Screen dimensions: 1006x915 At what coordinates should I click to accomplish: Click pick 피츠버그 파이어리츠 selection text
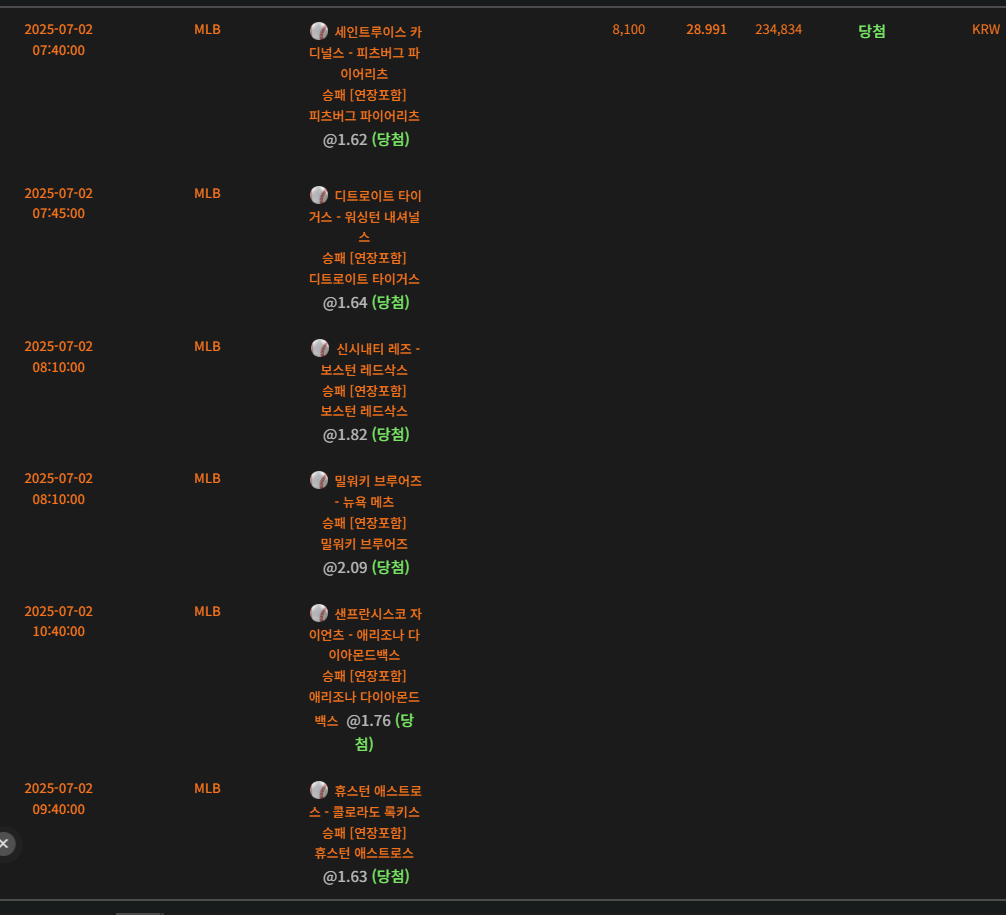[364, 116]
